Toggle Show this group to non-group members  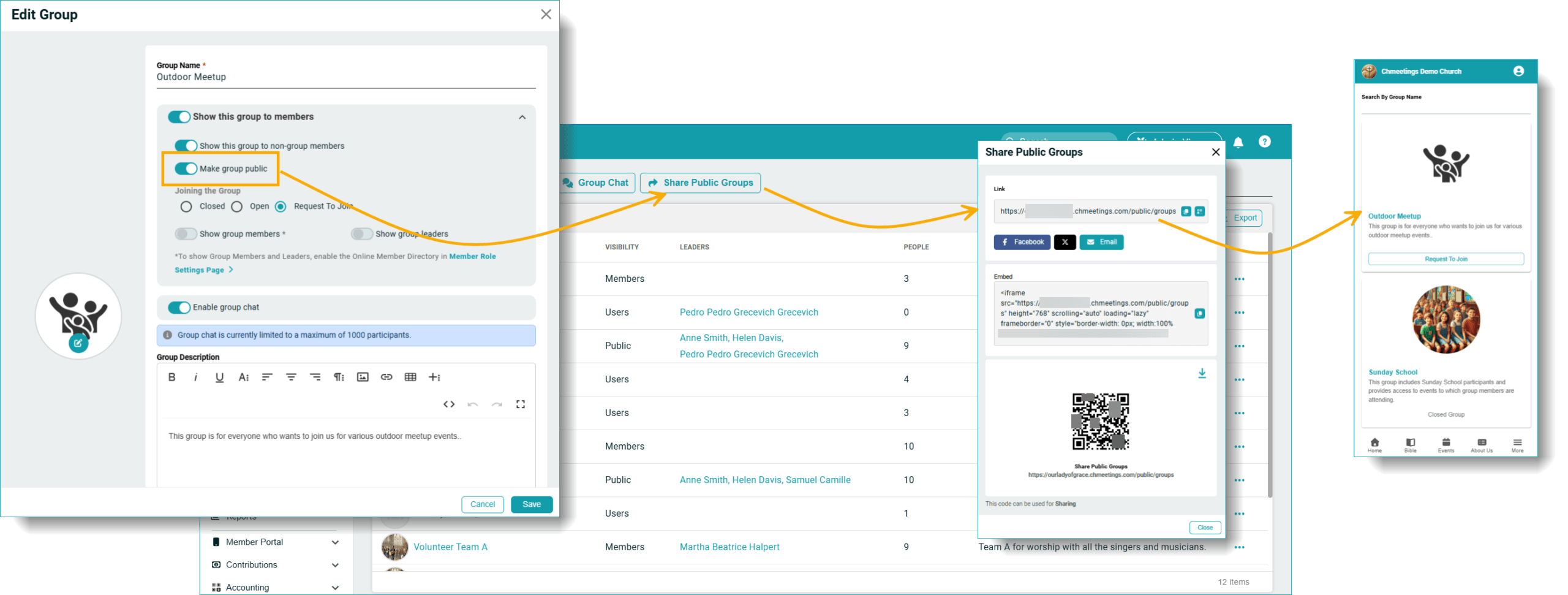point(186,146)
